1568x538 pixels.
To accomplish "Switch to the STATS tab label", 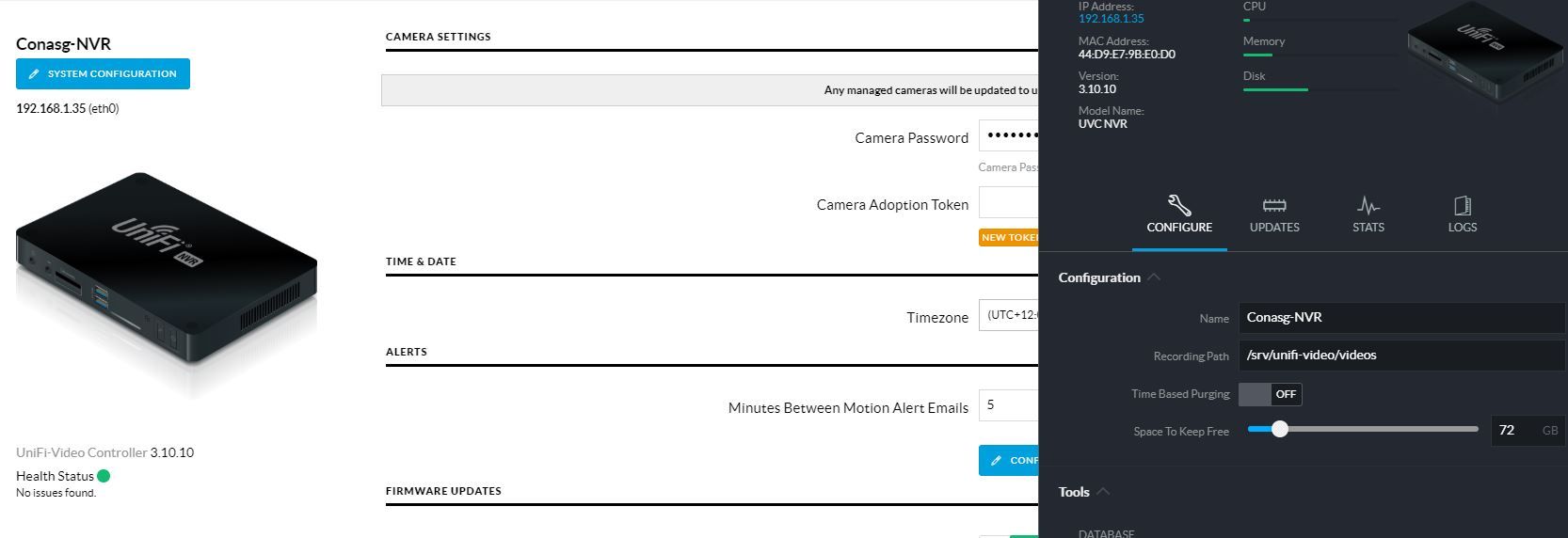I will pos(1368,228).
